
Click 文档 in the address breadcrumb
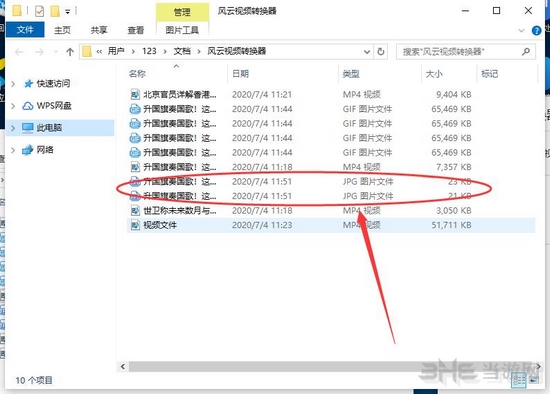click(182, 51)
